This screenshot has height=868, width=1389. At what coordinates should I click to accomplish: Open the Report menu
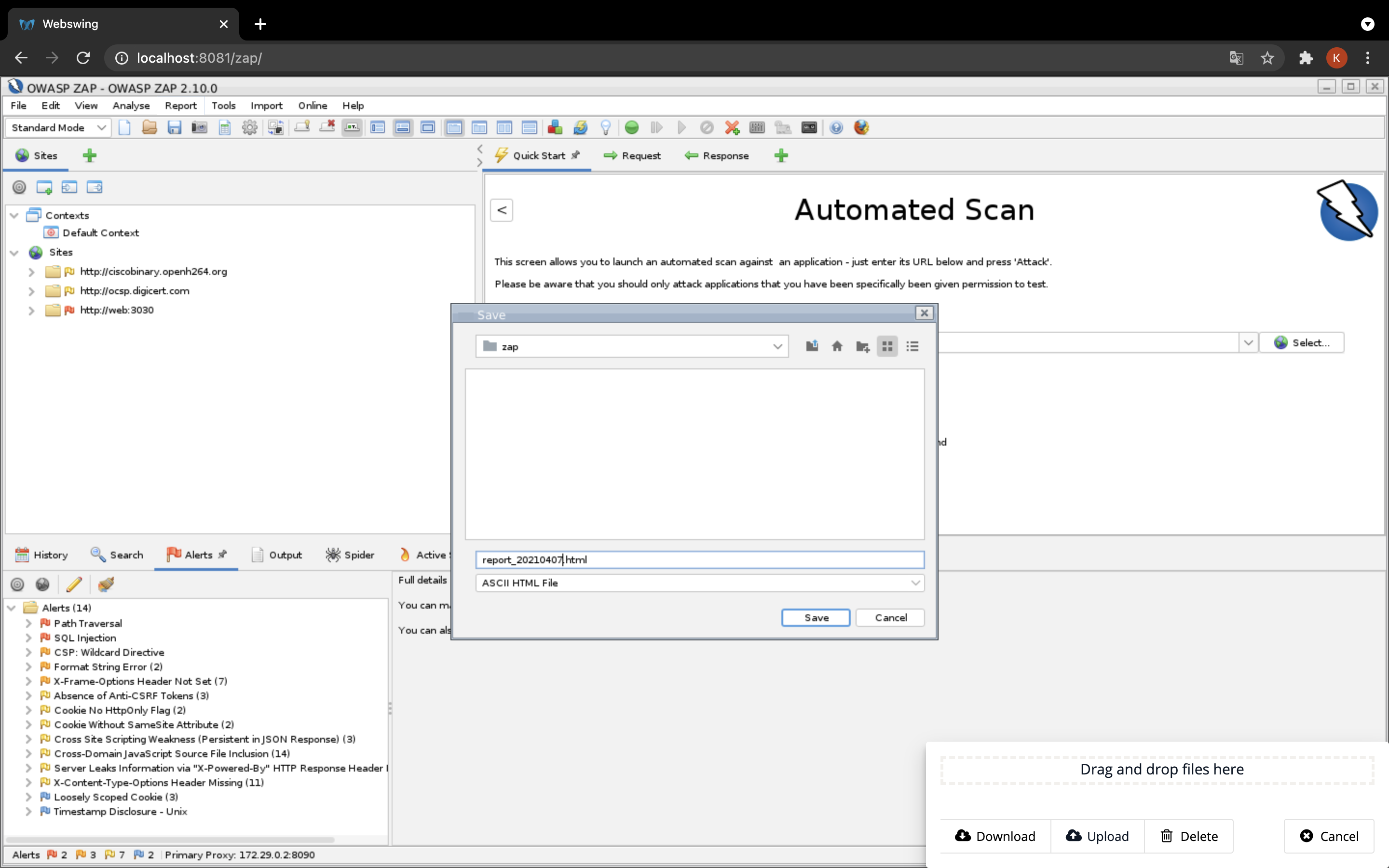click(180, 106)
